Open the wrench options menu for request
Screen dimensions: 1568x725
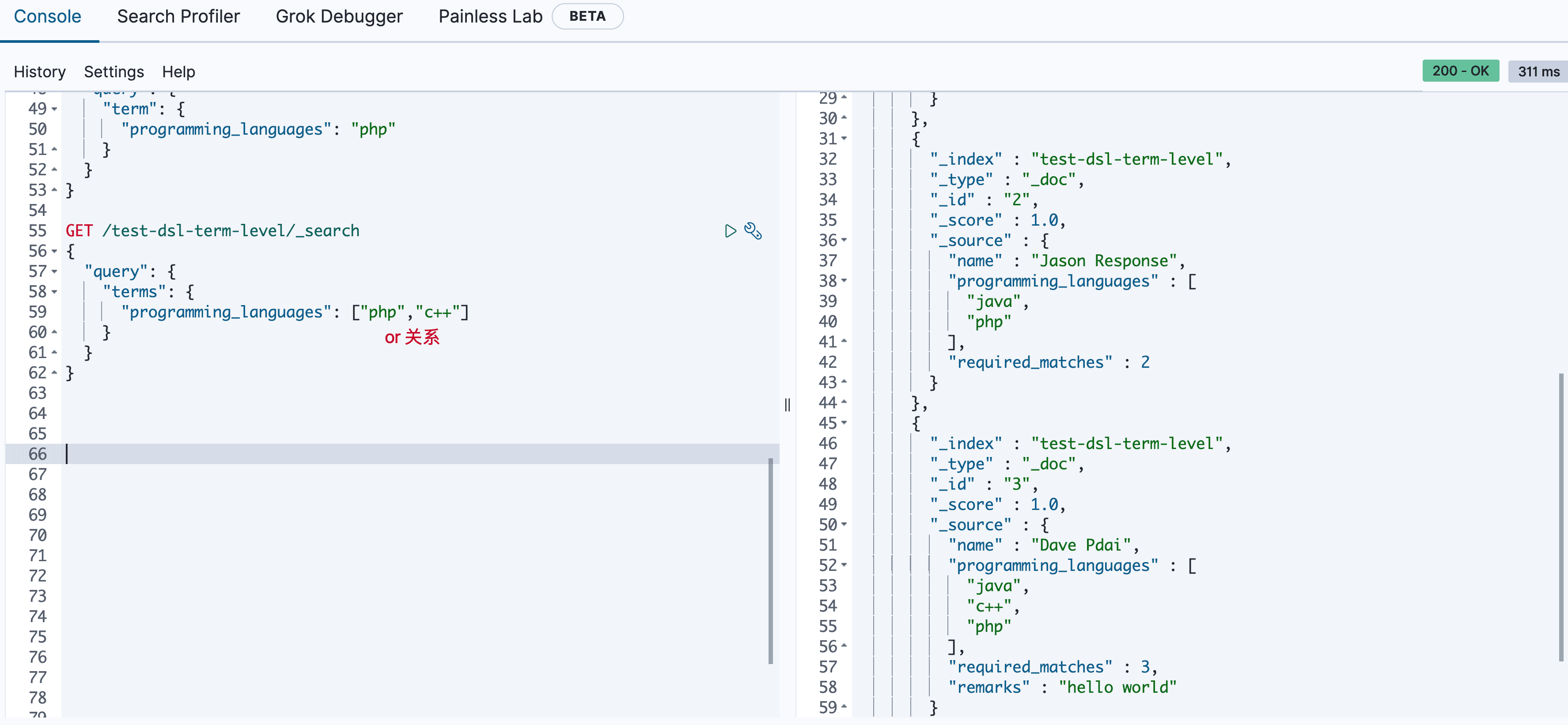point(753,231)
